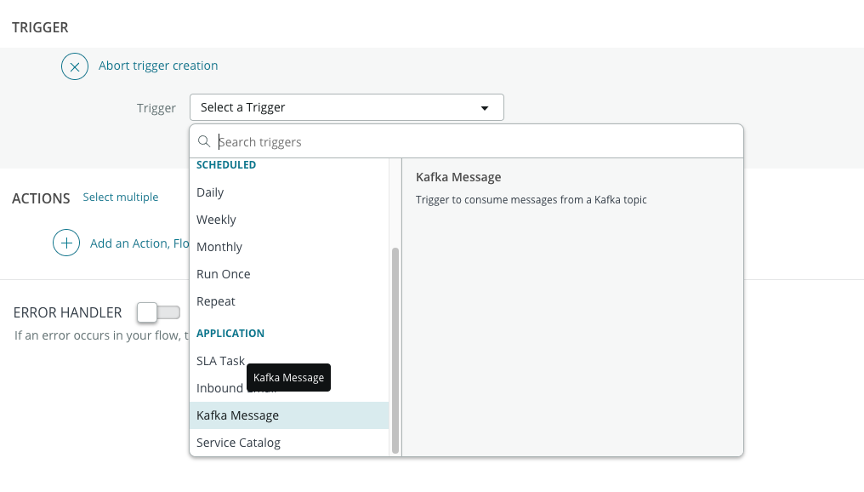Click the Abort trigger creation X icon

(75, 67)
